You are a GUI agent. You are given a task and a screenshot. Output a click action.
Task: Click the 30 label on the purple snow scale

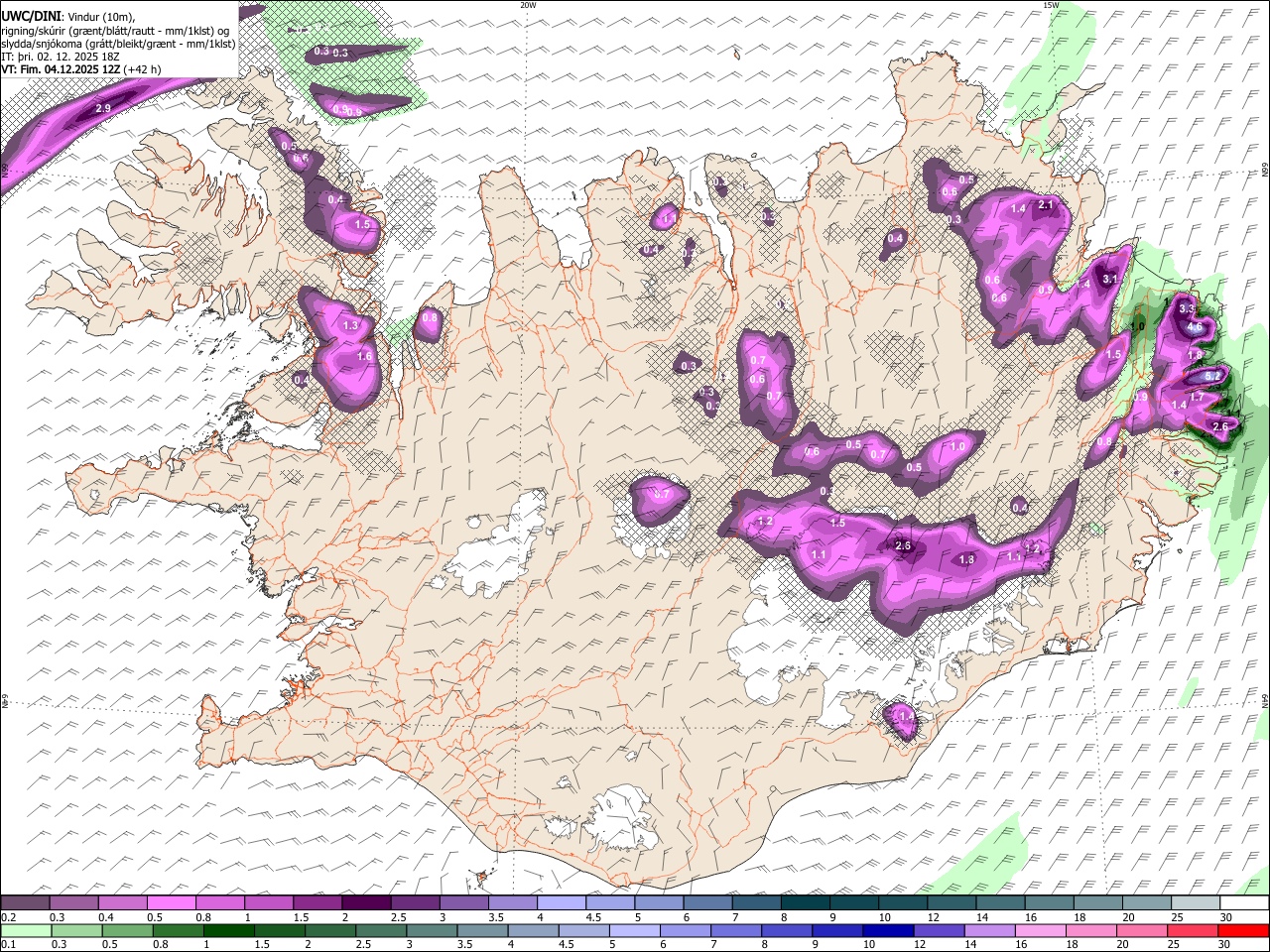[1226, 917]
